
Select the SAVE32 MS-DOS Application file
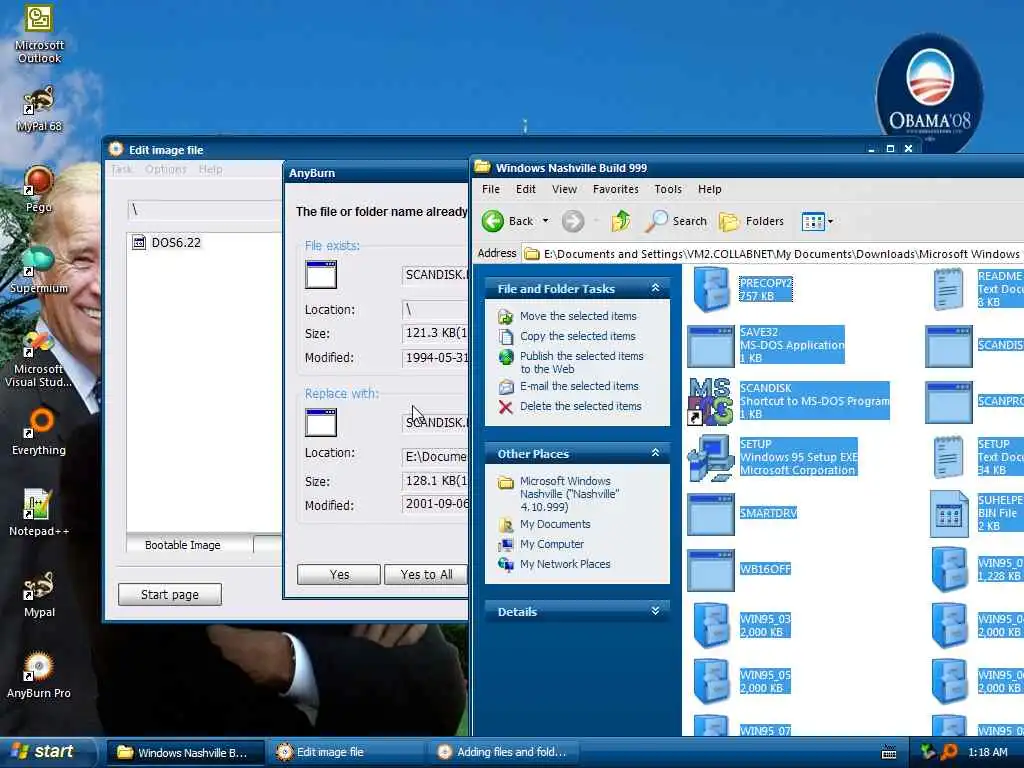tap(766, 345)
